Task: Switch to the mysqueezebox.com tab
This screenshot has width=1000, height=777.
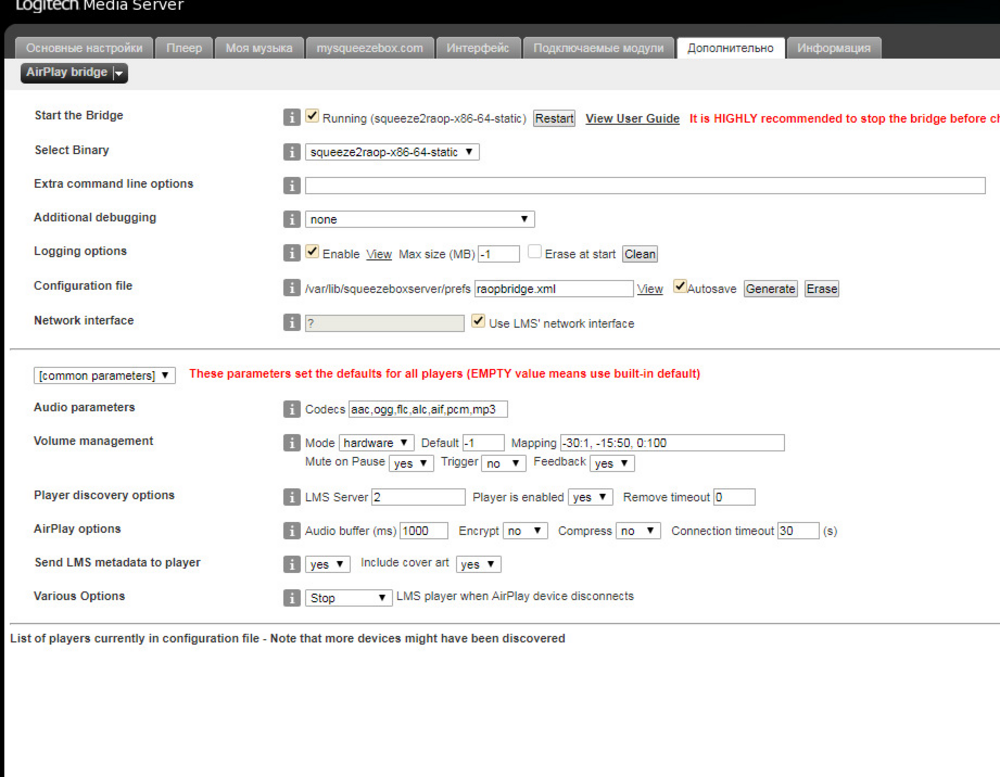Action: click(370, 48)
